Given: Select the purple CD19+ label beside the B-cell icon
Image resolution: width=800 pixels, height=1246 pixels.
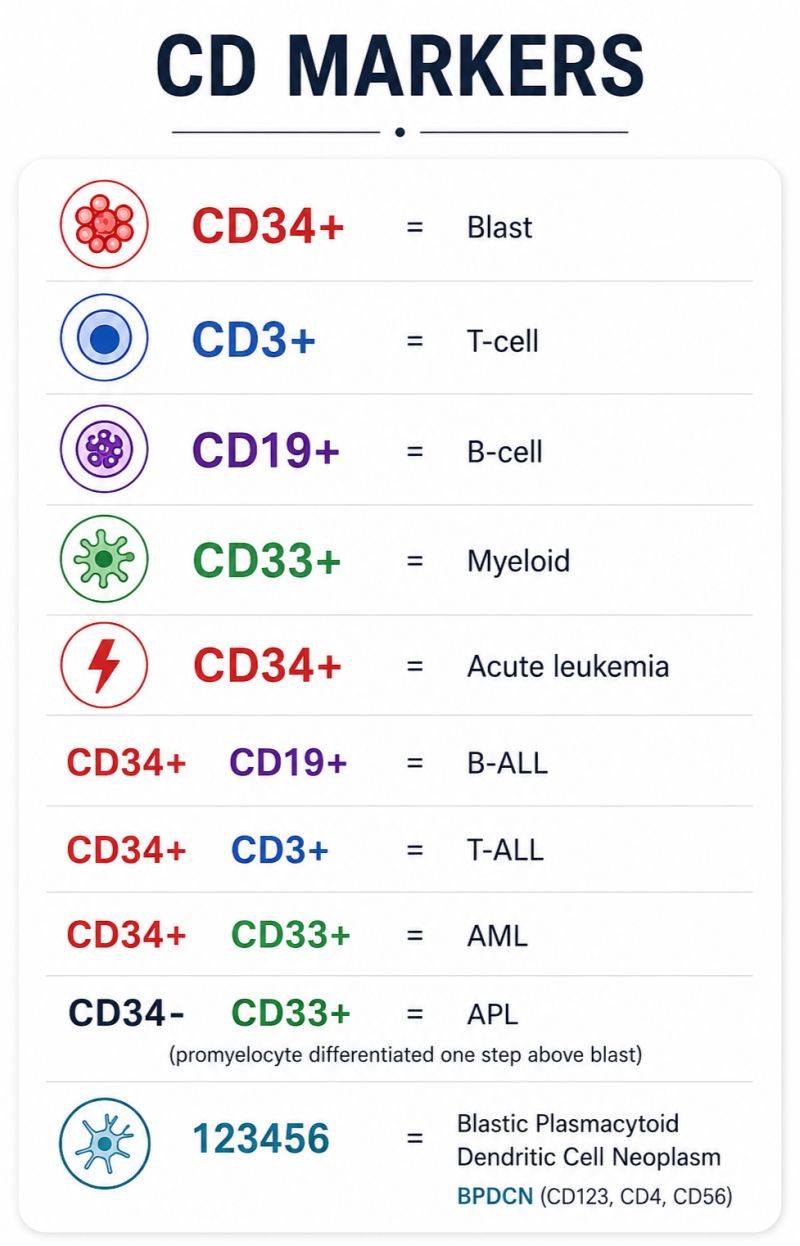Looking at the screenshot, I should (266, 450).
